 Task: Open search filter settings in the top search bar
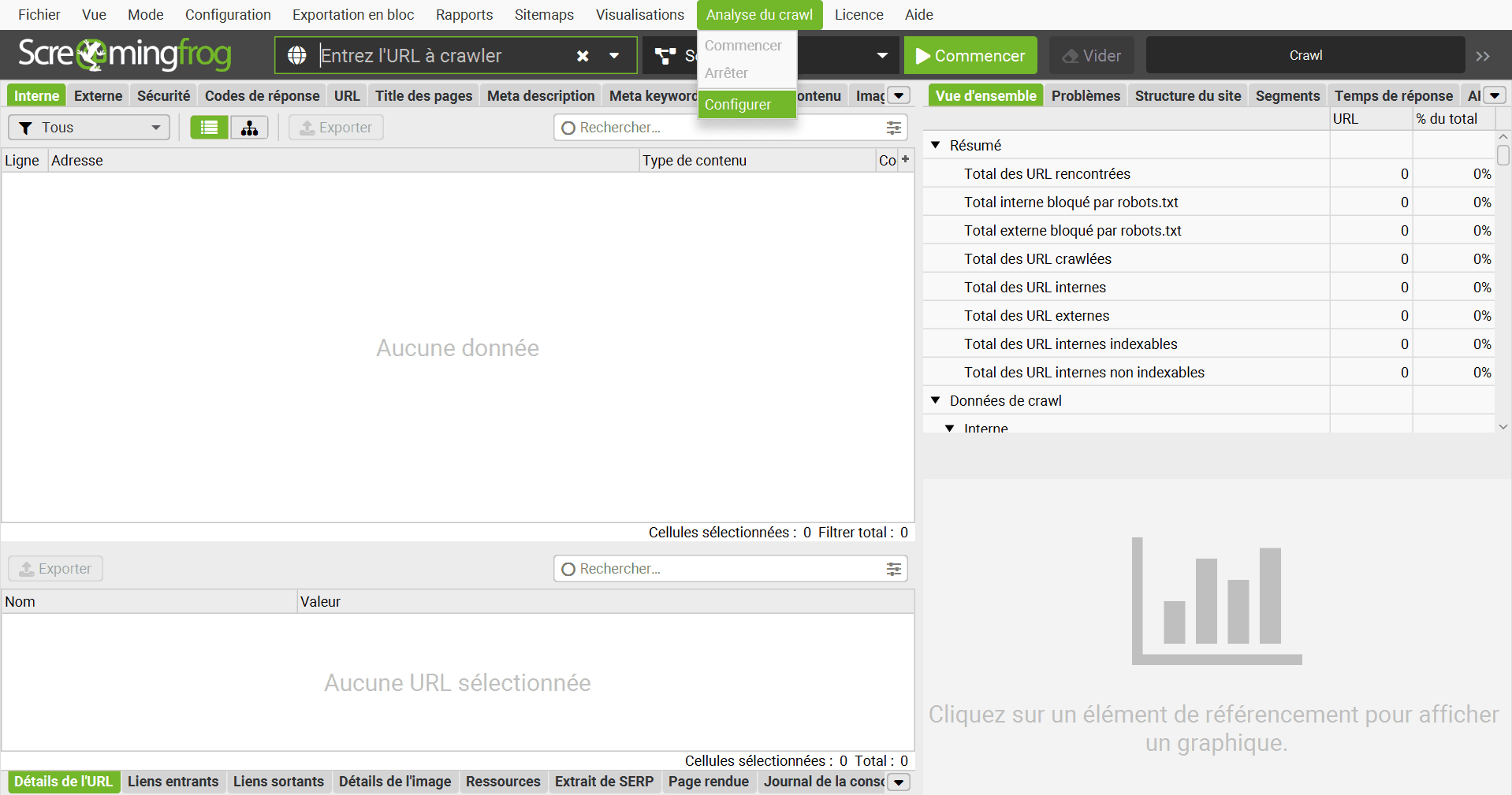click(x=893, y=128)
